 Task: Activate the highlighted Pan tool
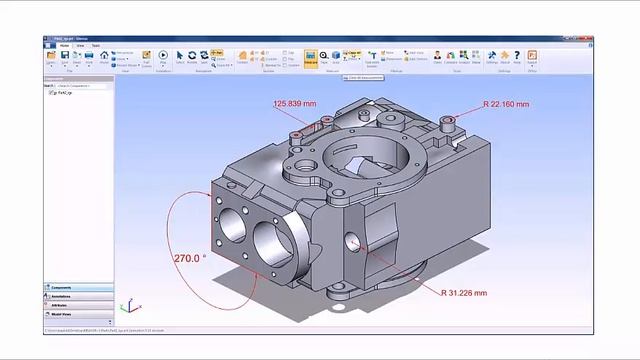pyautogui.click(x=217, y=53)
